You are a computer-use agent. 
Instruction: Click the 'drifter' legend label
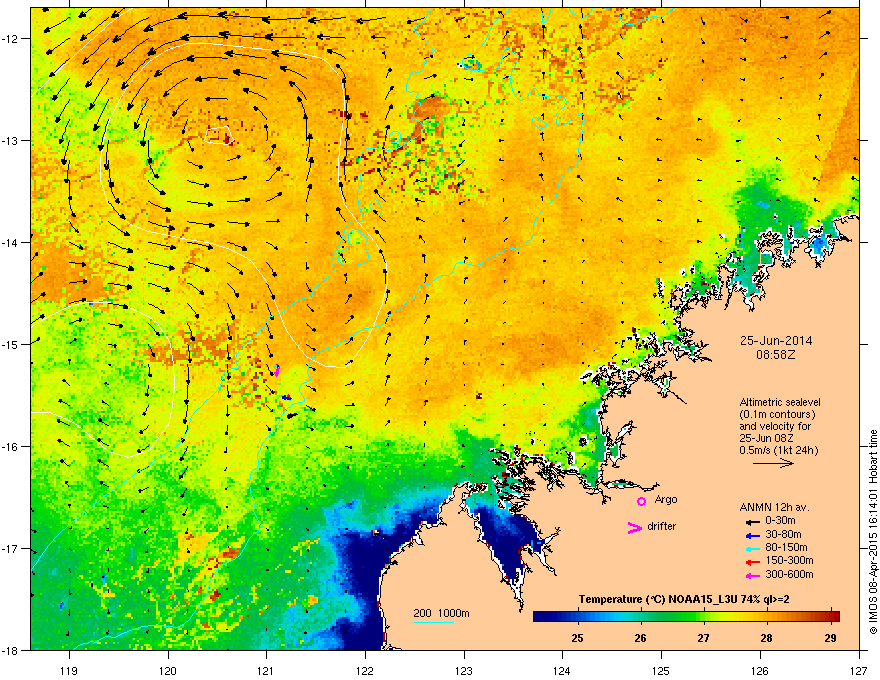click(662, 526)
